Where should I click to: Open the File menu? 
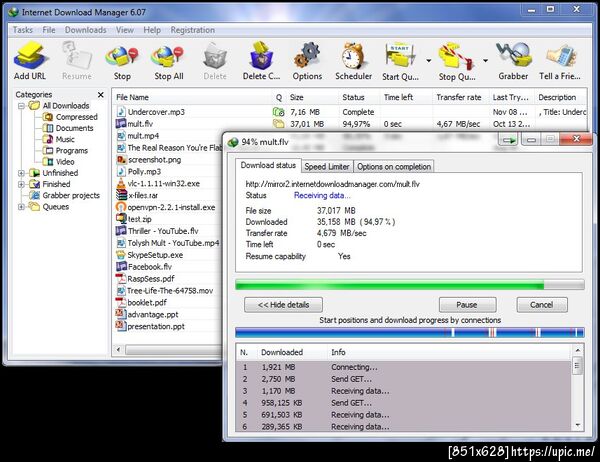click(x=49, y=30)
